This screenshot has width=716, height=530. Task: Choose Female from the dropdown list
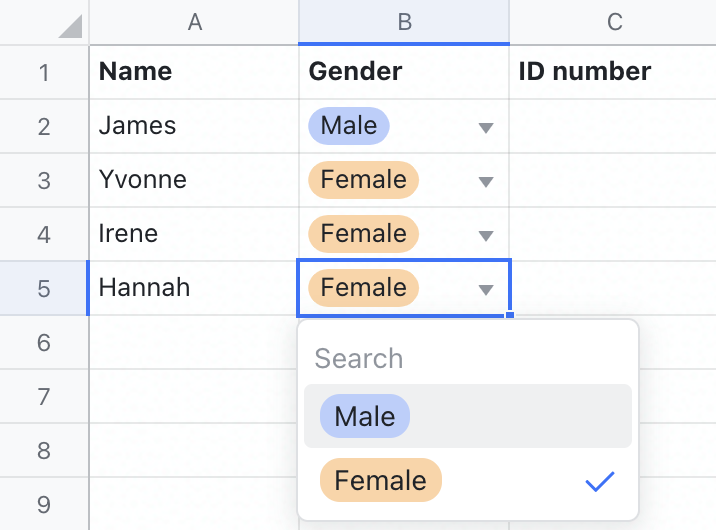[380, 480]
